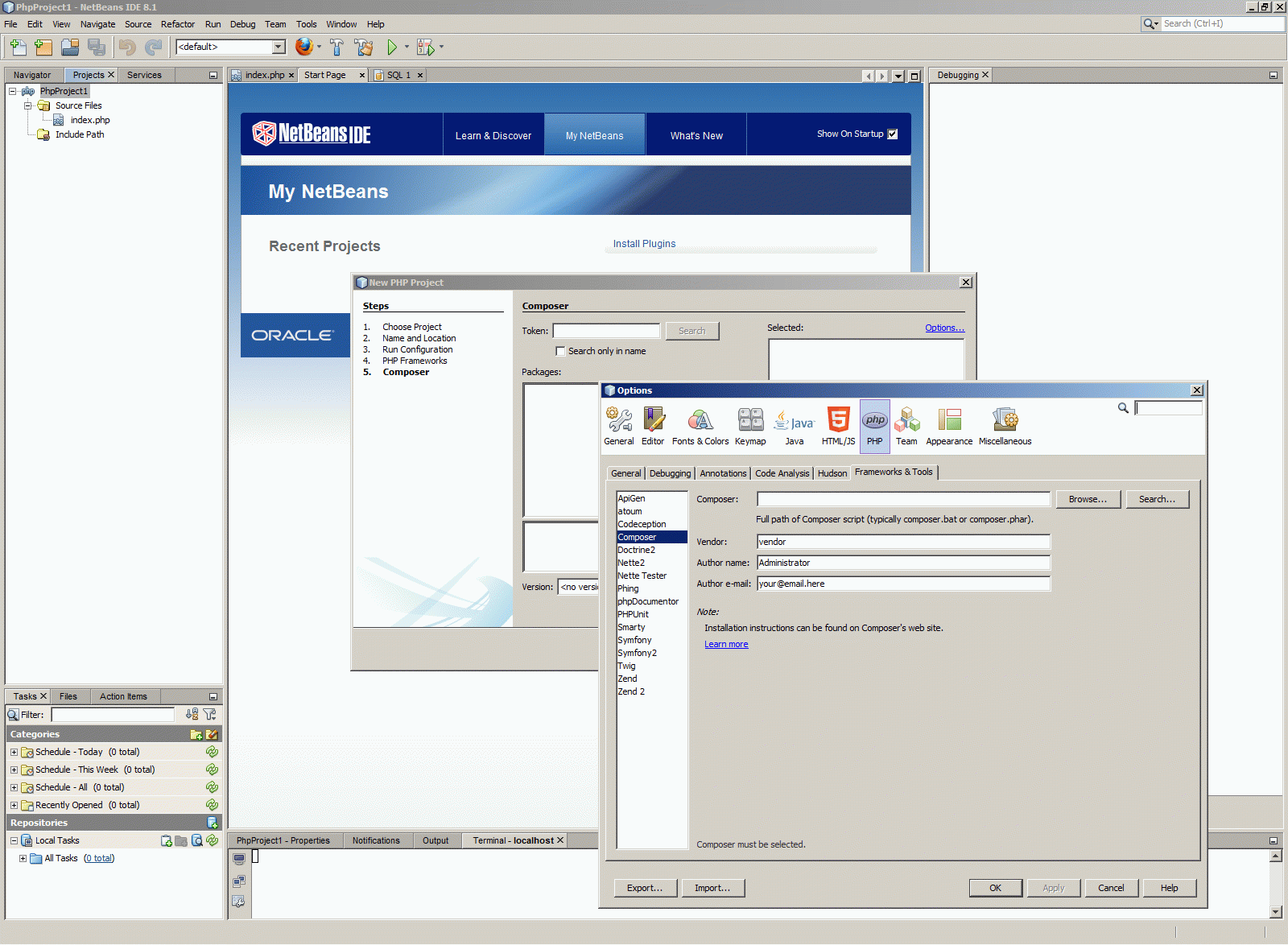Open the Tools menu
The height and width of the screenshot is (945, 1288).
click(x=306, y=24)
